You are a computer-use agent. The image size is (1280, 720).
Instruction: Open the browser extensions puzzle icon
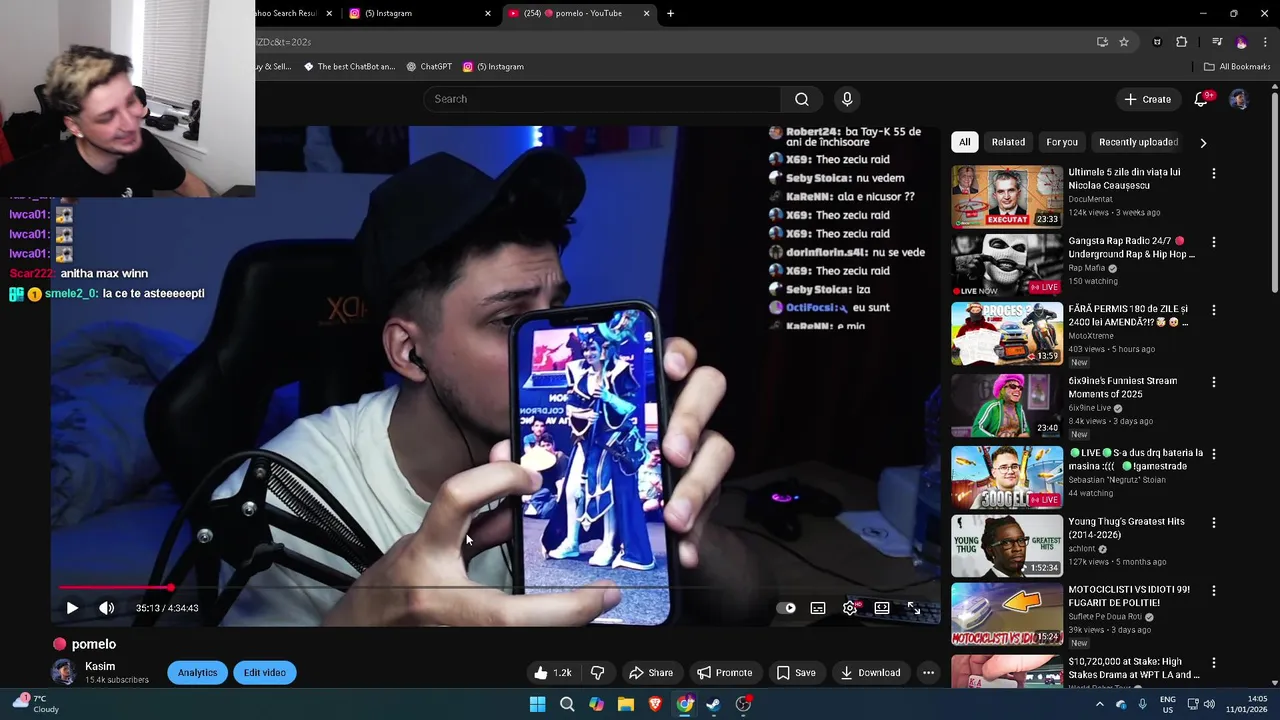tap(1182, 42)
